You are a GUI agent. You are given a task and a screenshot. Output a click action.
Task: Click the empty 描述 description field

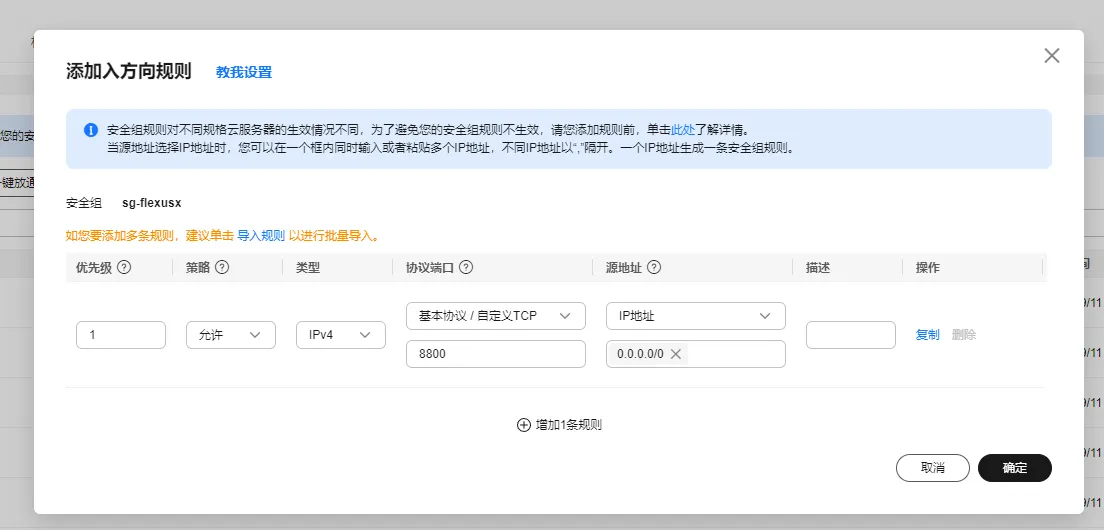coord(850,335)
